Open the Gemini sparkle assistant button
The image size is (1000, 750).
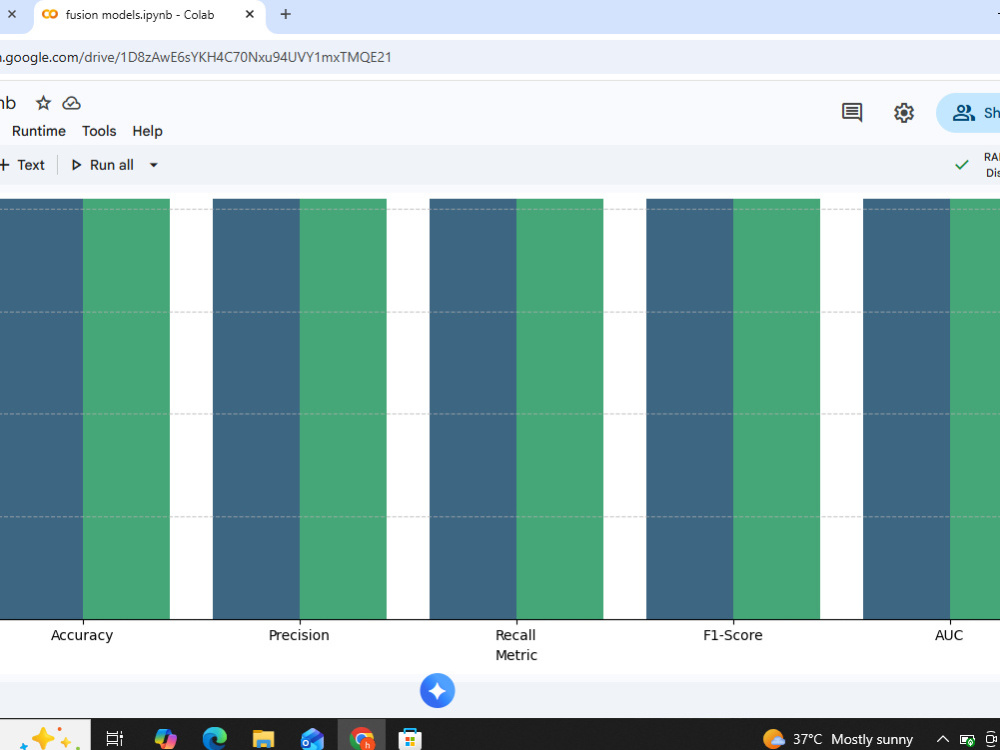(x=438, y=691)
